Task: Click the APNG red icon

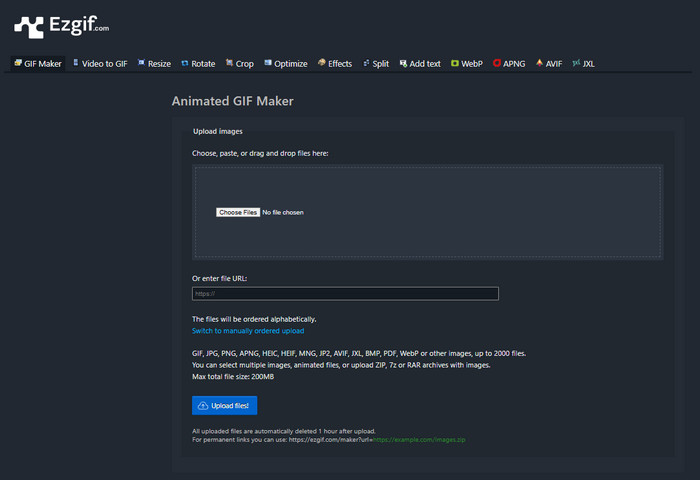Action: tap(496, 63)
